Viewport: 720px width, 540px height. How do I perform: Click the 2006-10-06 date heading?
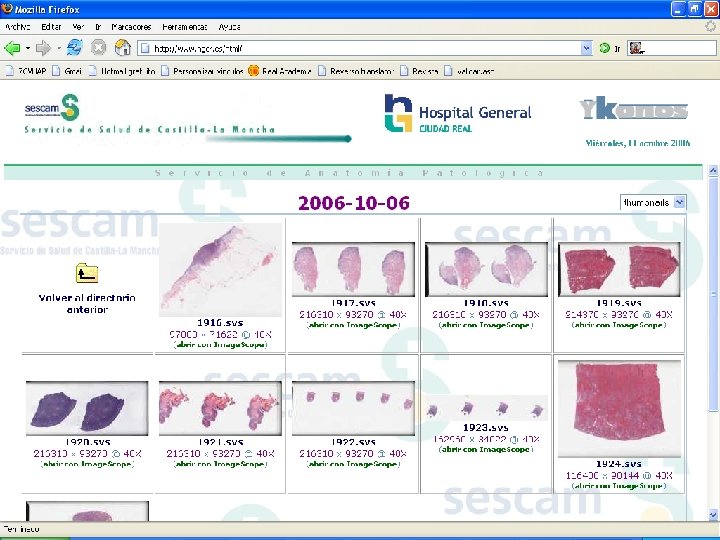point(354,203)
